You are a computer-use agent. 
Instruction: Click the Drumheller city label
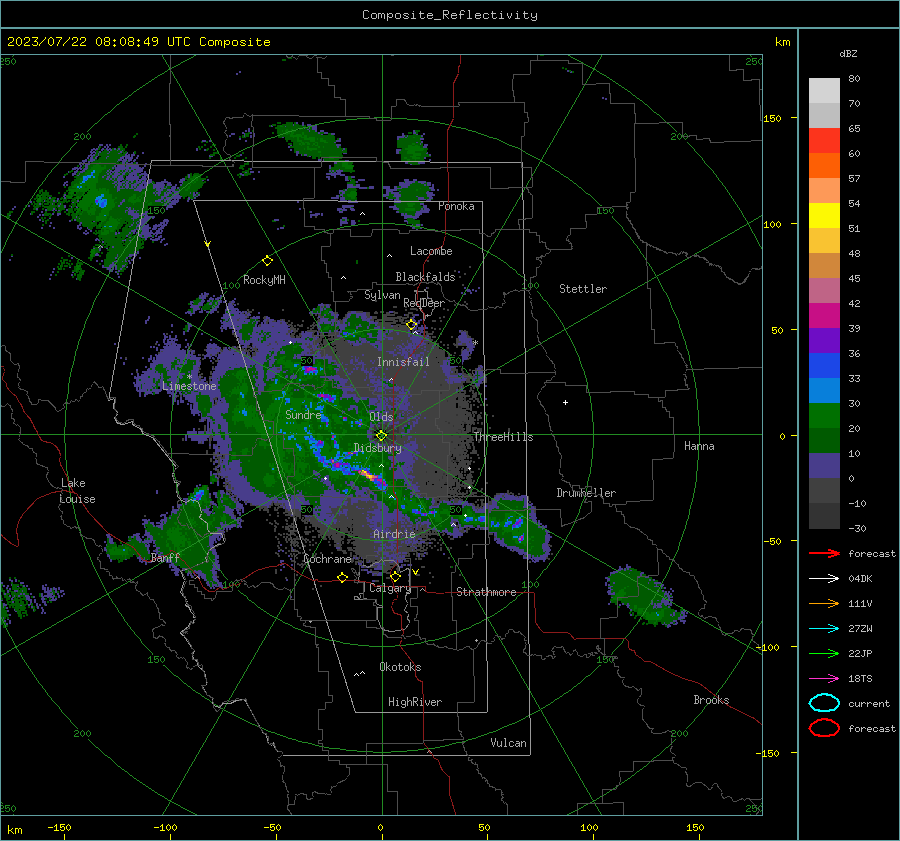click(586, 493)
